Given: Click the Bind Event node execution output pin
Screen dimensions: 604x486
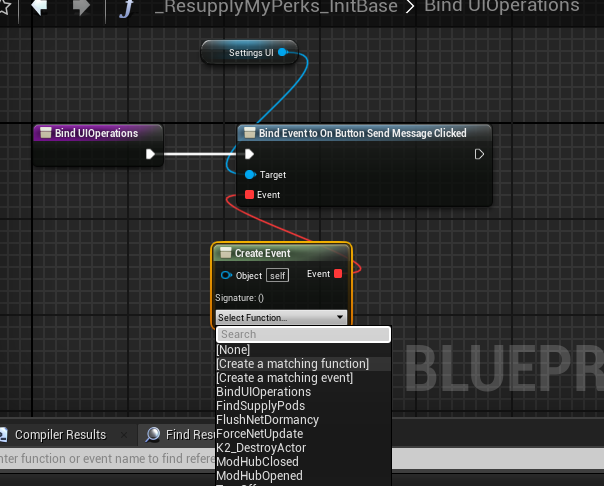Looking at the screenshot, I should pos(479,154).
